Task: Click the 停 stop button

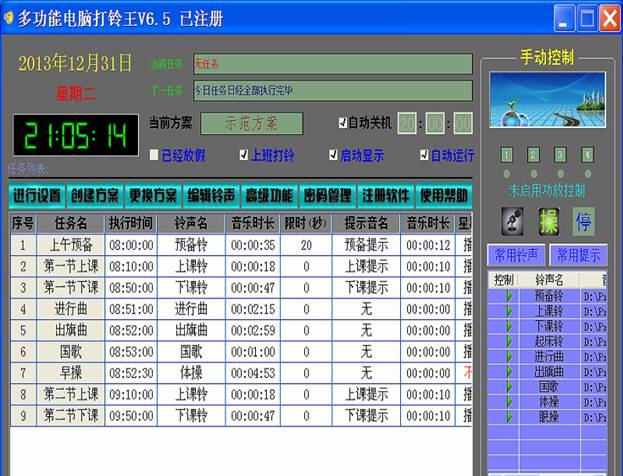Action: click(x=584, y=221)
